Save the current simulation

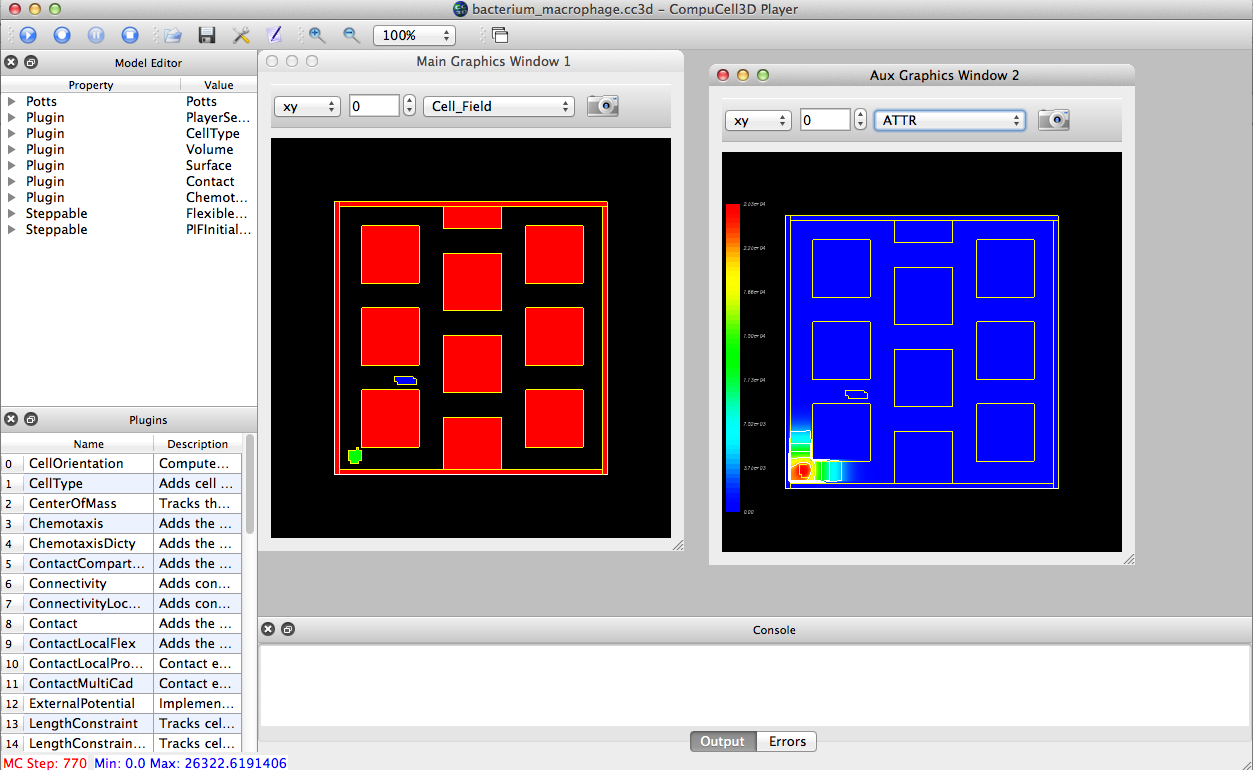coord(206,34)
